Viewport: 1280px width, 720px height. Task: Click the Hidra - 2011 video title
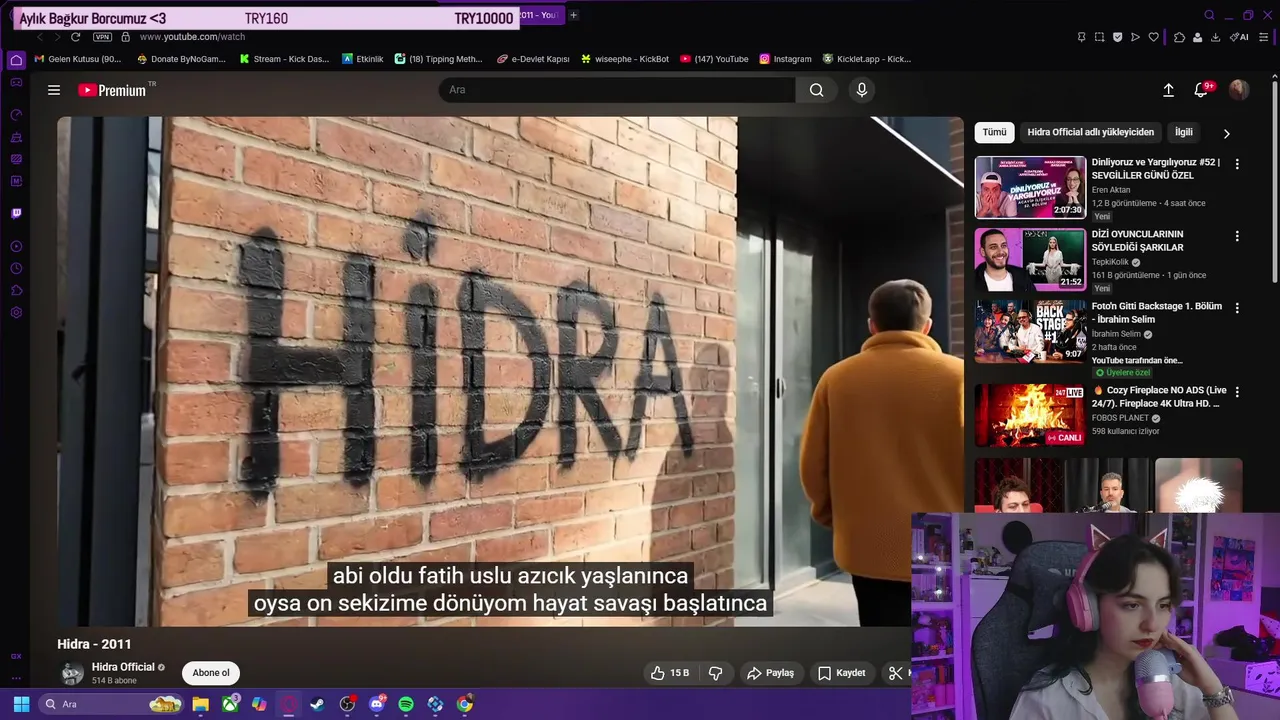[x=94, y=644]
